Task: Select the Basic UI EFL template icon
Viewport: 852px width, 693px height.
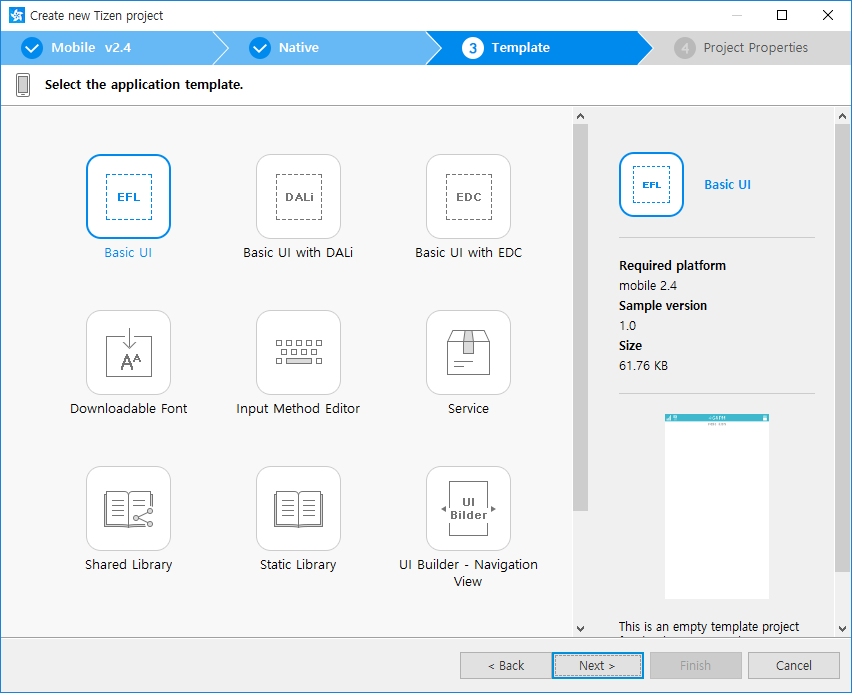Action: pos(128,196)
